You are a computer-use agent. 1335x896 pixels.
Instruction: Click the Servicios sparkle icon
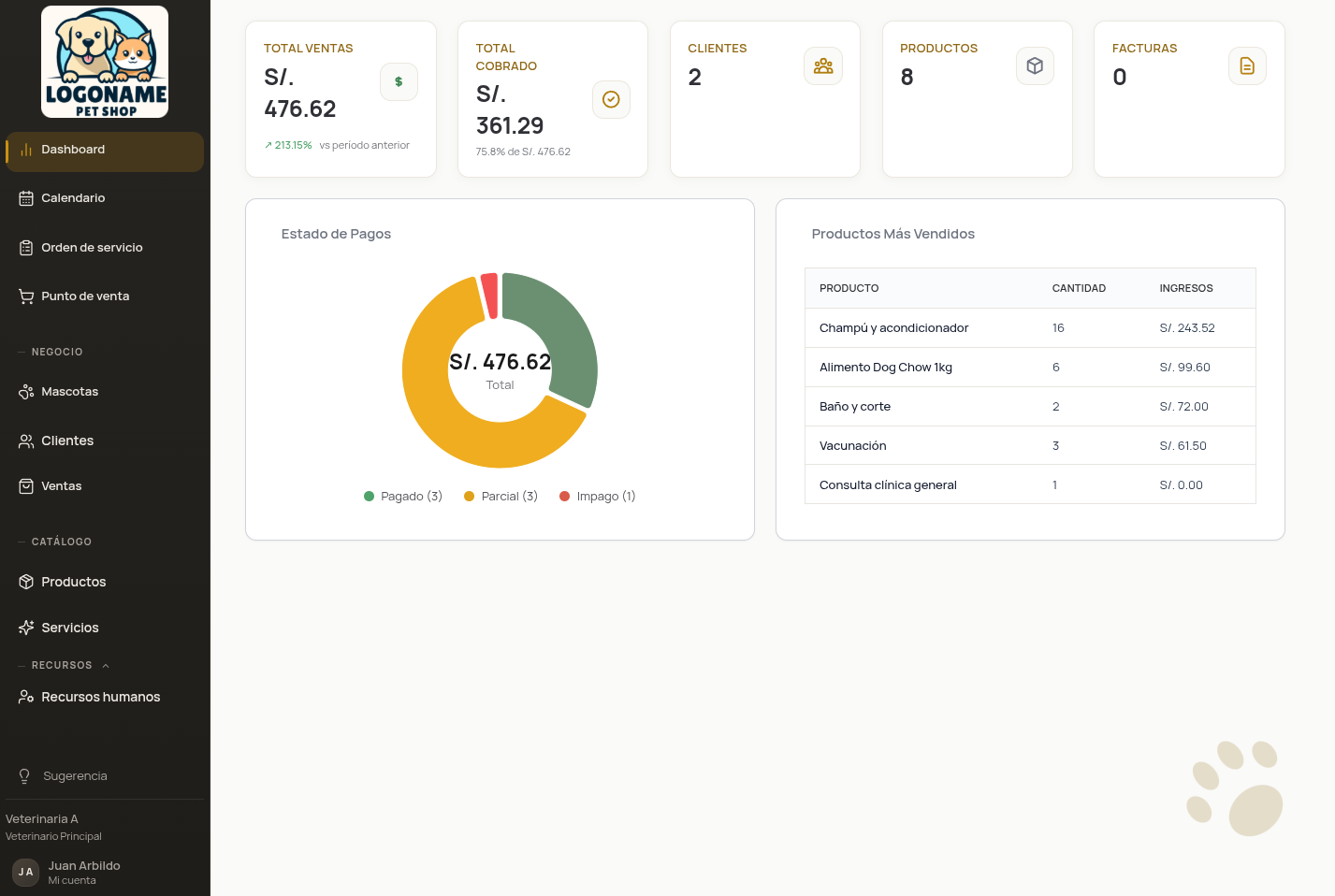(x=26, y=628)
